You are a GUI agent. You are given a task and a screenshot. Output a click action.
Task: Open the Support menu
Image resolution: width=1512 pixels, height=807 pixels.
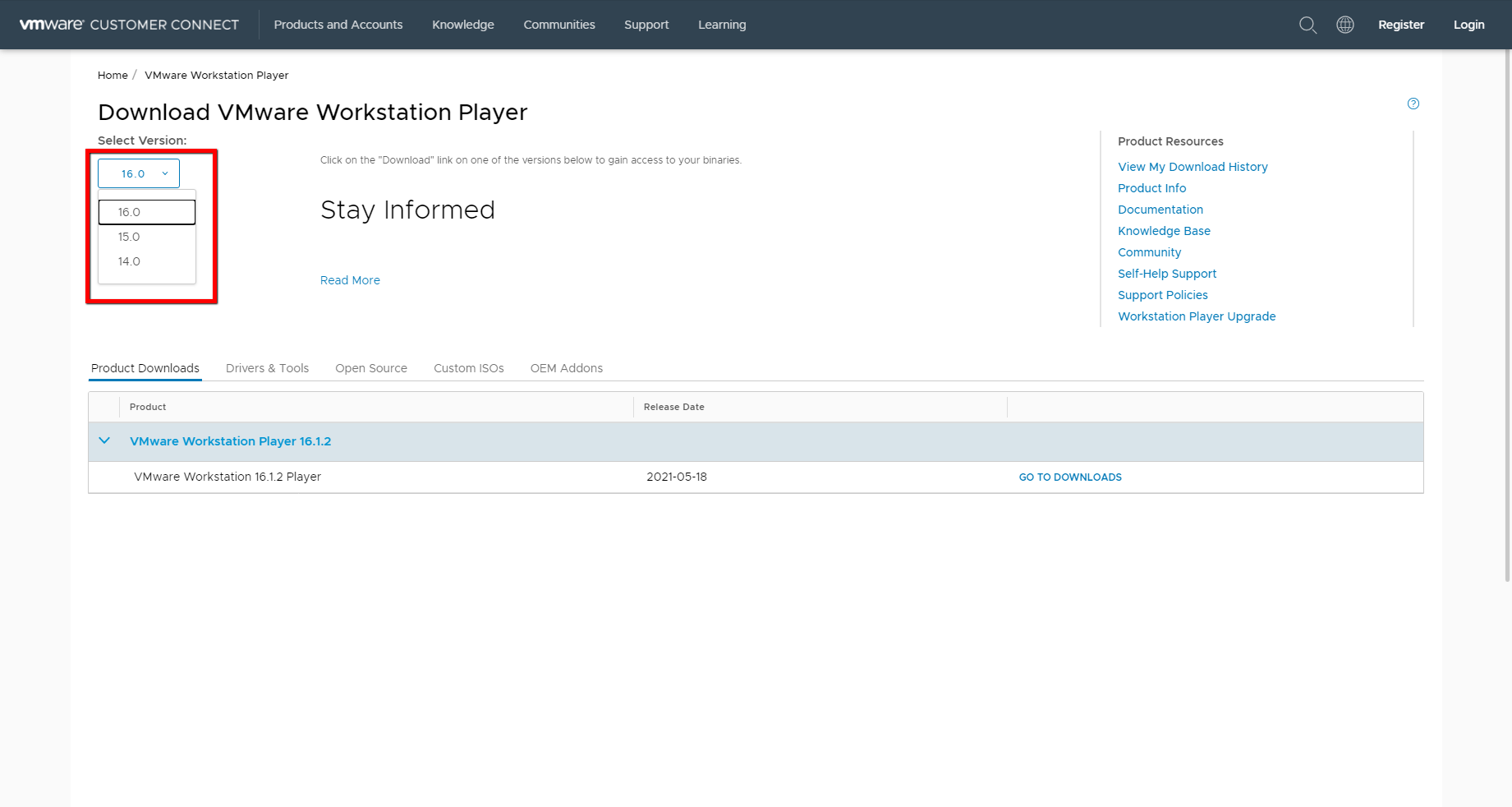[646, 25]
